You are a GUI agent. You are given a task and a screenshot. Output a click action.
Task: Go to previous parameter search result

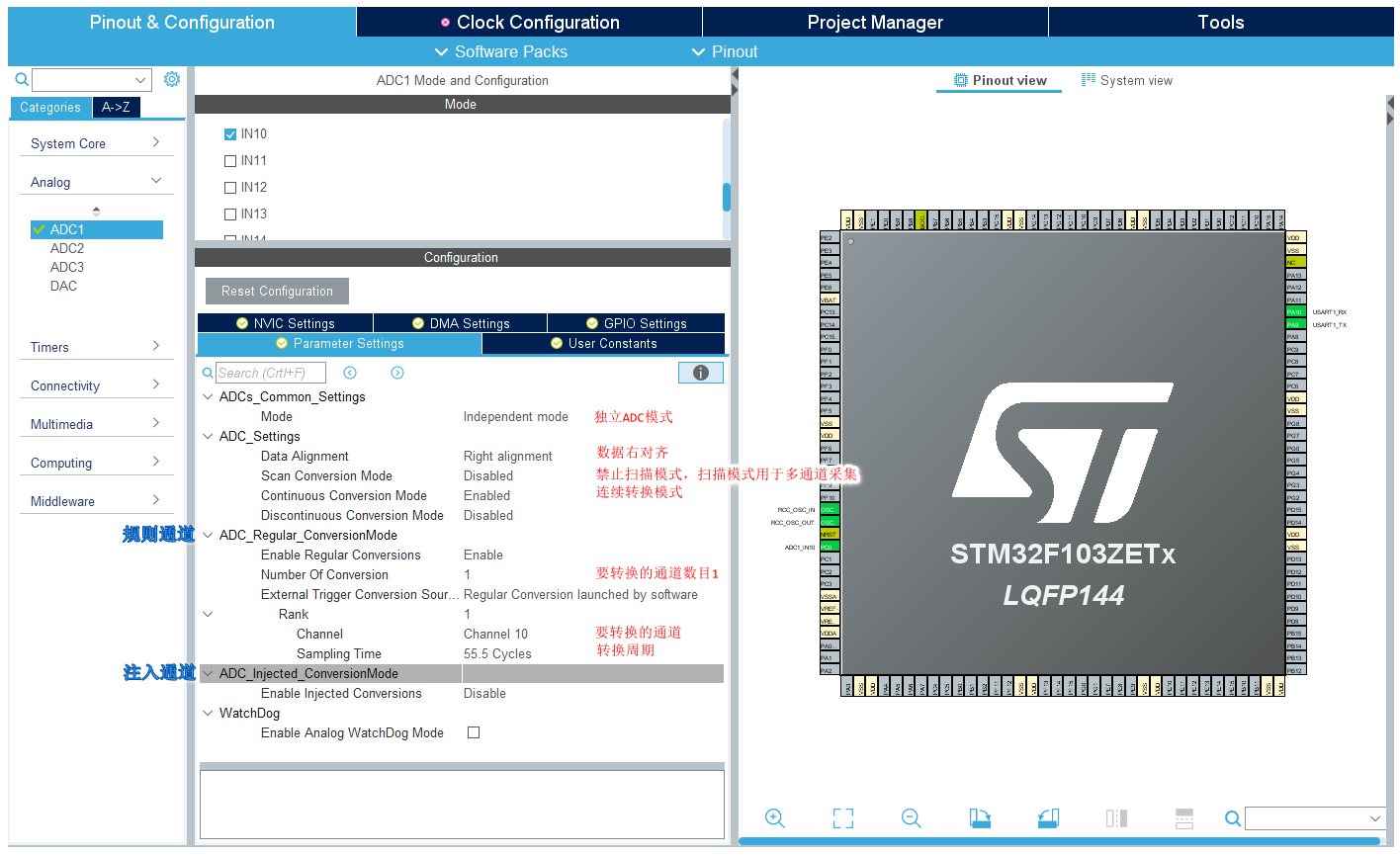tap(350, 373)
